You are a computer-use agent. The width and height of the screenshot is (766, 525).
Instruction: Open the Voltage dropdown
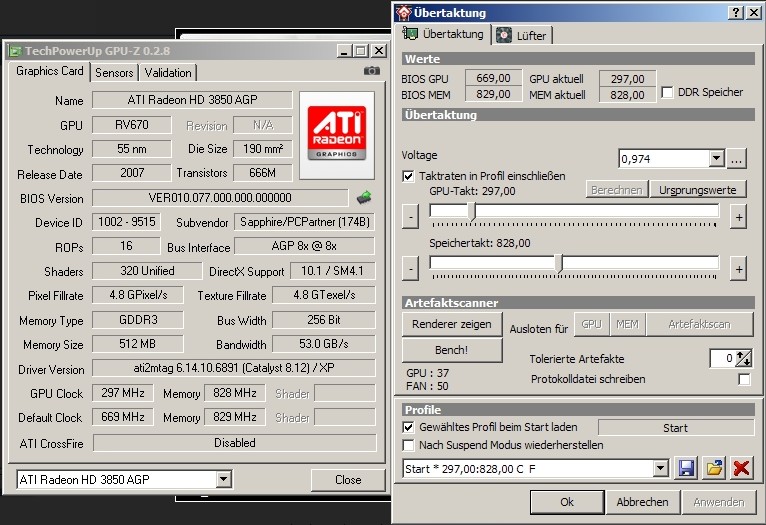click(717, 158)
